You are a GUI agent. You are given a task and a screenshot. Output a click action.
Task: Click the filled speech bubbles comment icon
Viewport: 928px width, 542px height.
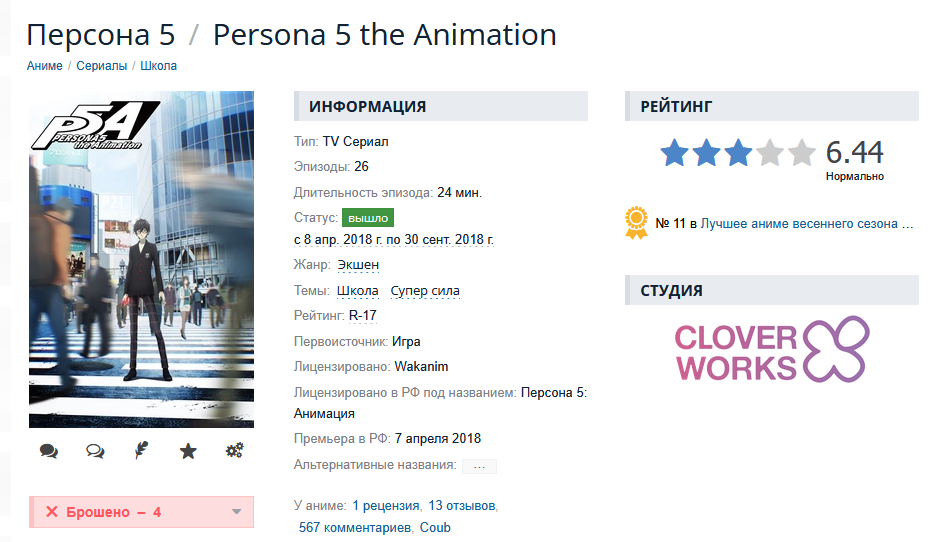(x=48, y=451)
